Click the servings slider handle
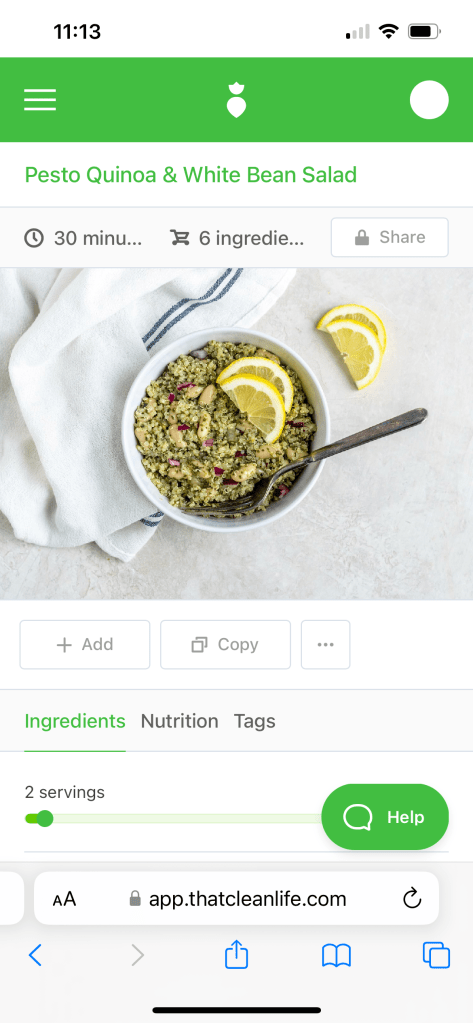473x1023 pixels. tap(44, 818)
